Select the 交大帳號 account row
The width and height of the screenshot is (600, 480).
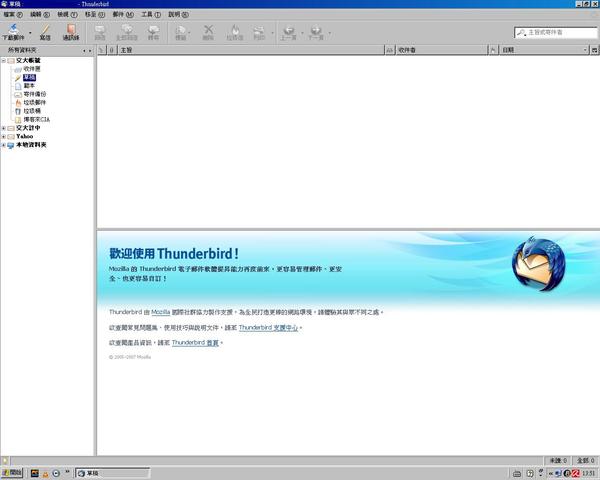[28, 60]
